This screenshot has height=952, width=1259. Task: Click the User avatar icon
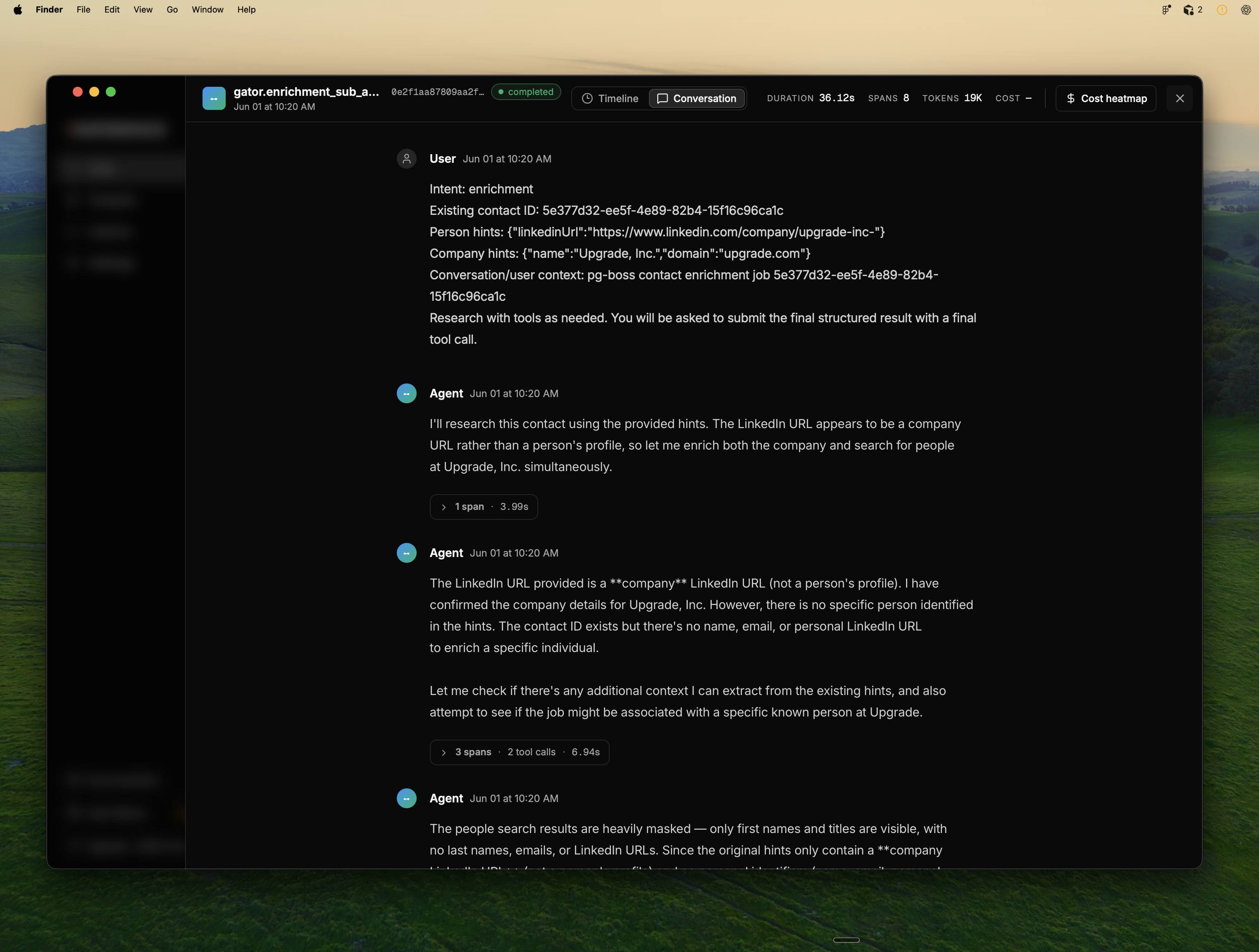[x=406, y=159]
